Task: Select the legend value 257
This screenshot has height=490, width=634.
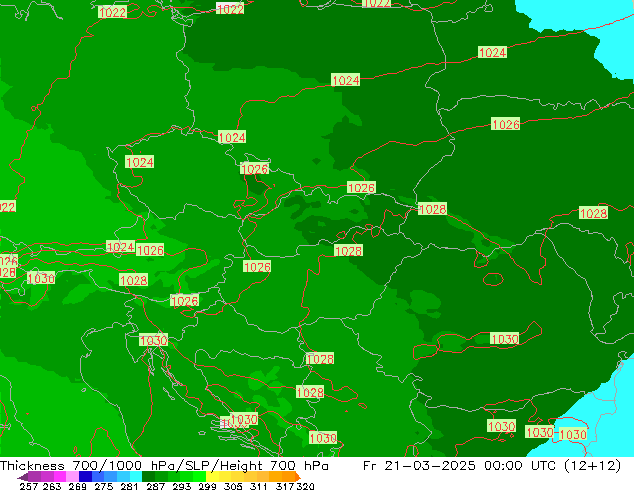Action: (x=28, y=486)
